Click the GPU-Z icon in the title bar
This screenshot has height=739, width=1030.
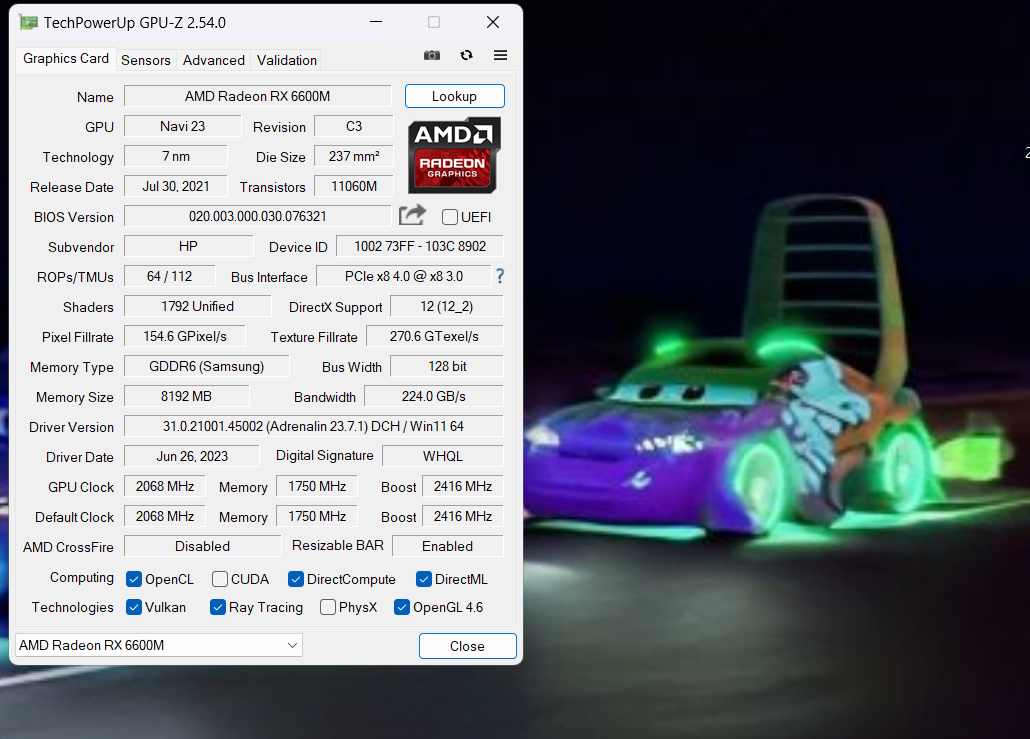point(27,21)
